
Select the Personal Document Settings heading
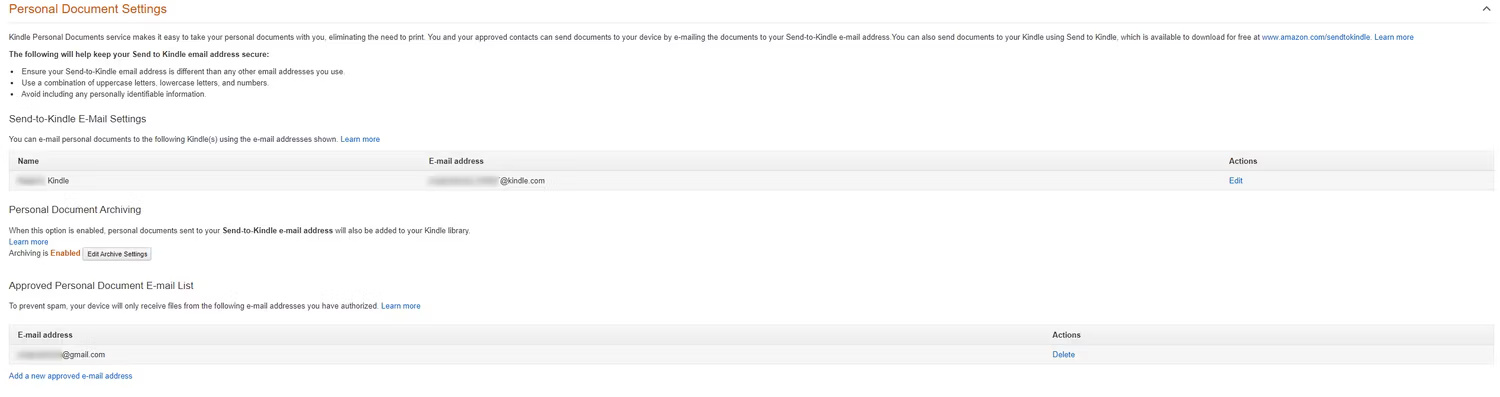tap(88, 9)
